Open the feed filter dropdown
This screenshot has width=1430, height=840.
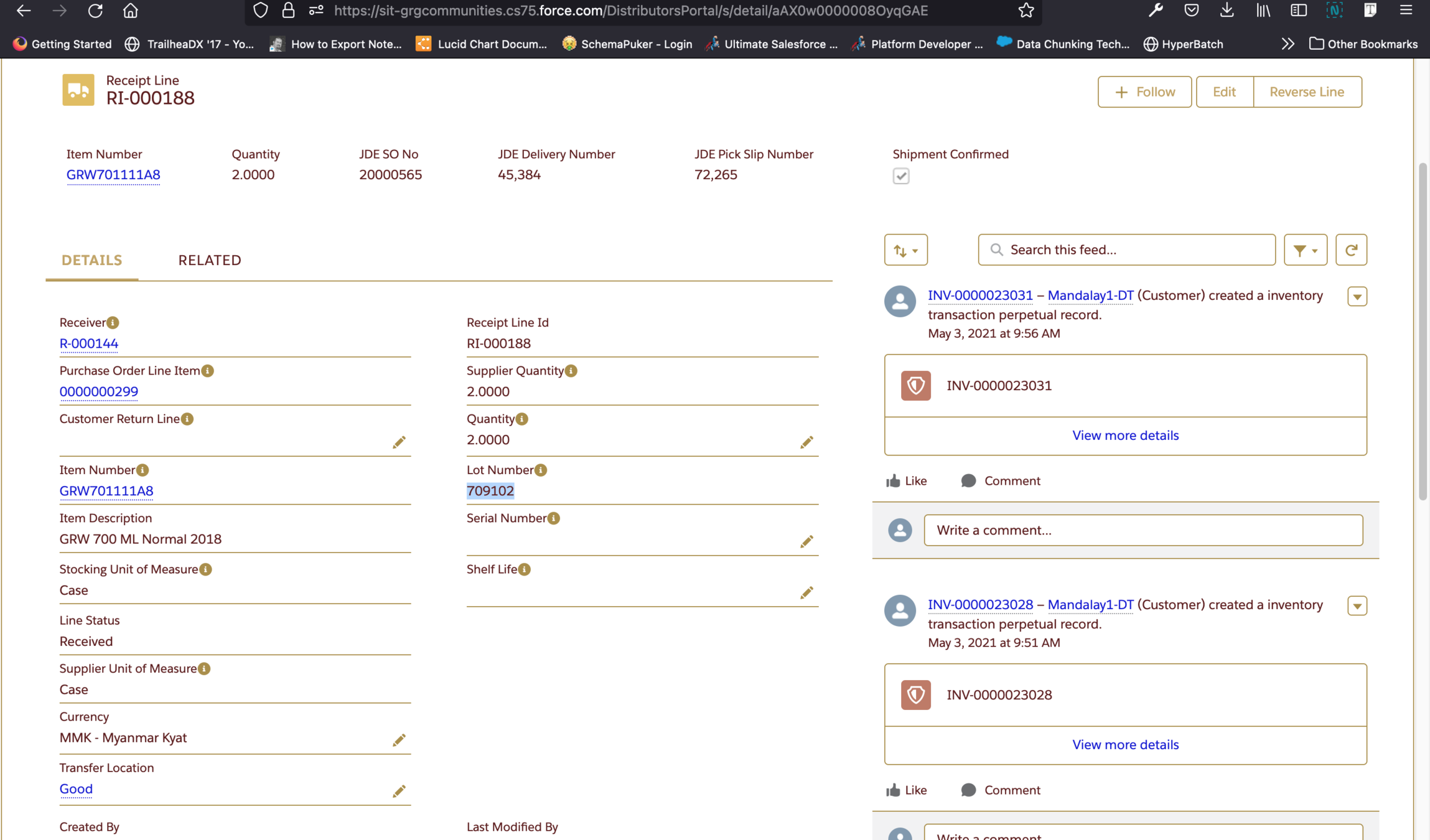pyautogui.click(x=1305, y=250)
